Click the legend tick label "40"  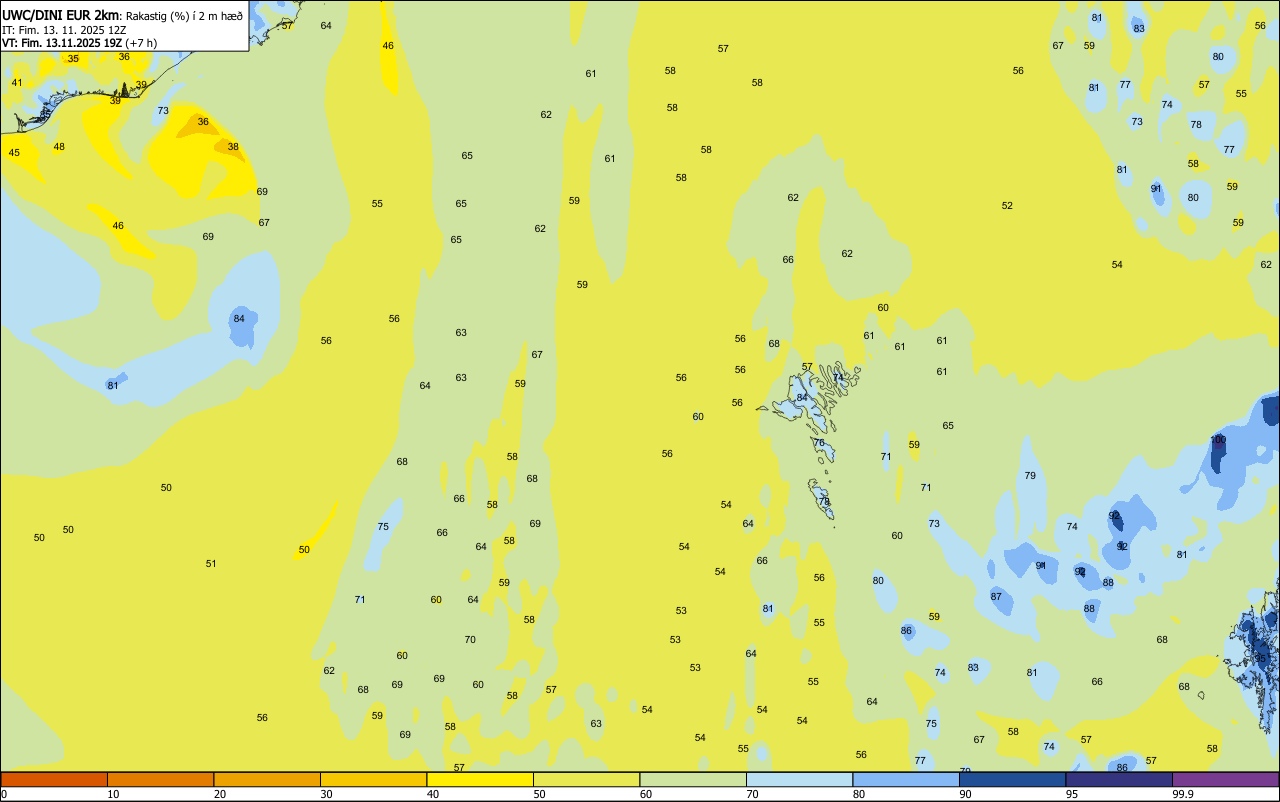tap(433, 794)
